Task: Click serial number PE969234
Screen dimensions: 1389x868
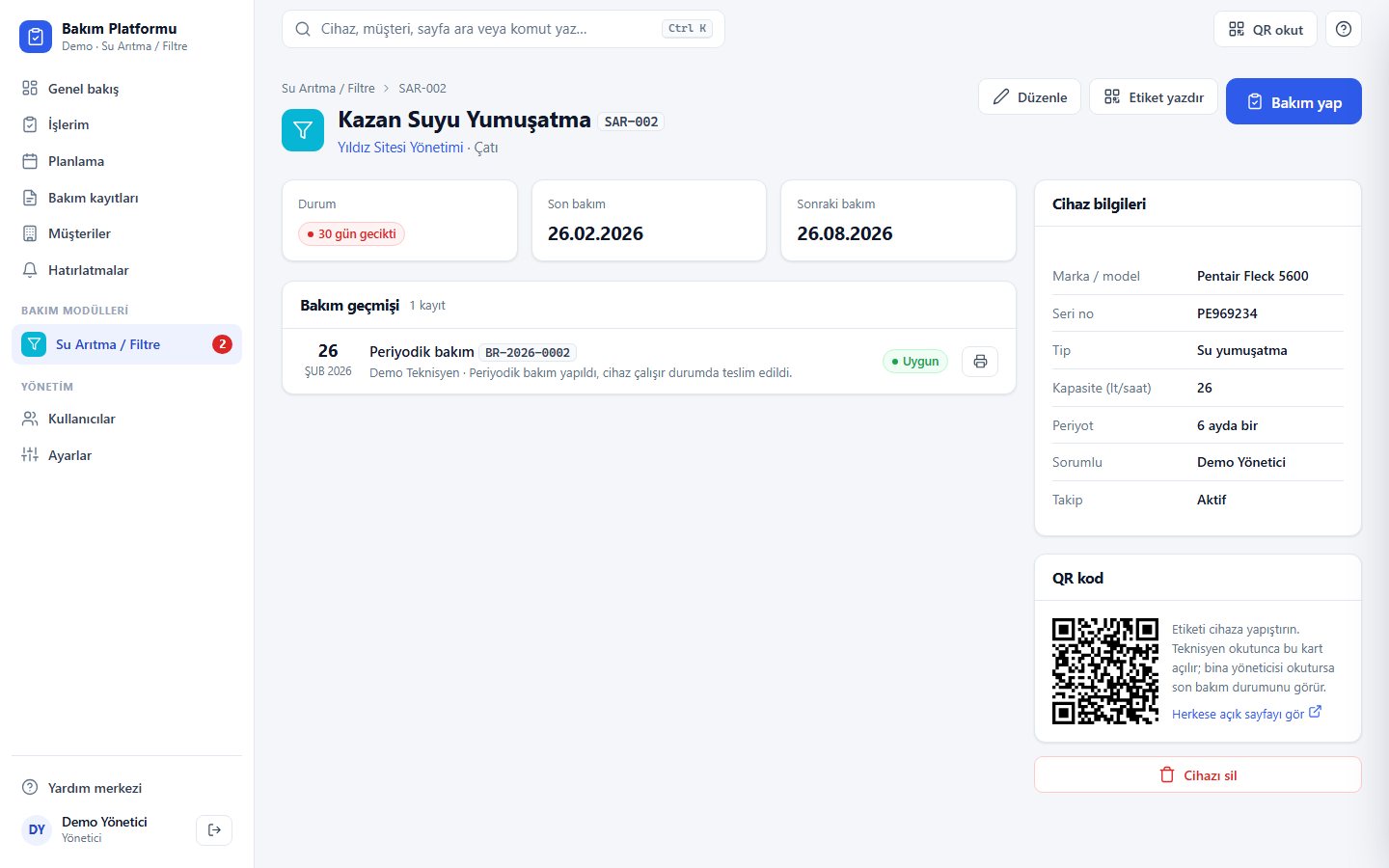Action: coord(1227,313)
